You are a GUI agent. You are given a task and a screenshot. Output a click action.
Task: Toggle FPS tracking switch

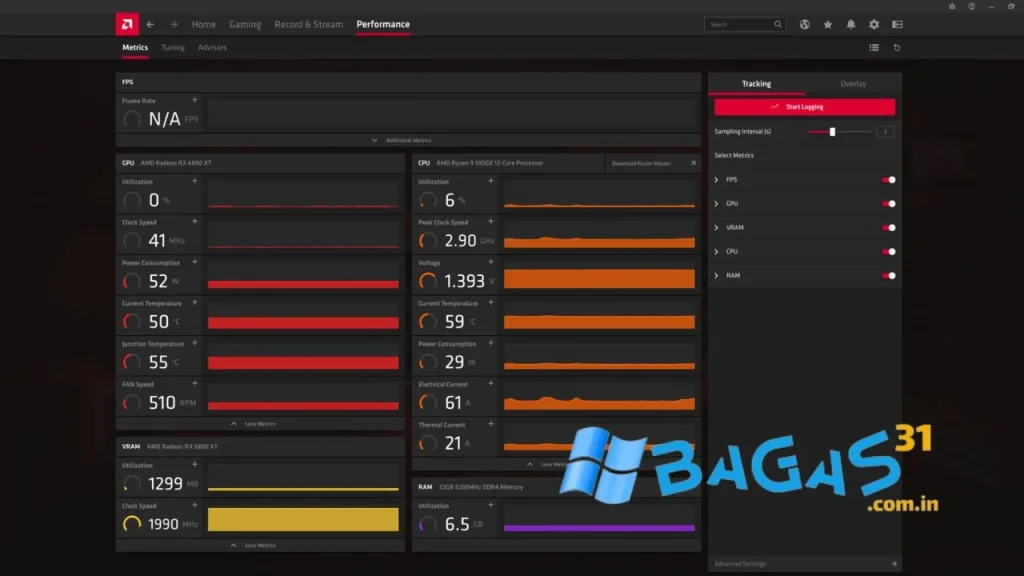tap(888, 180)
